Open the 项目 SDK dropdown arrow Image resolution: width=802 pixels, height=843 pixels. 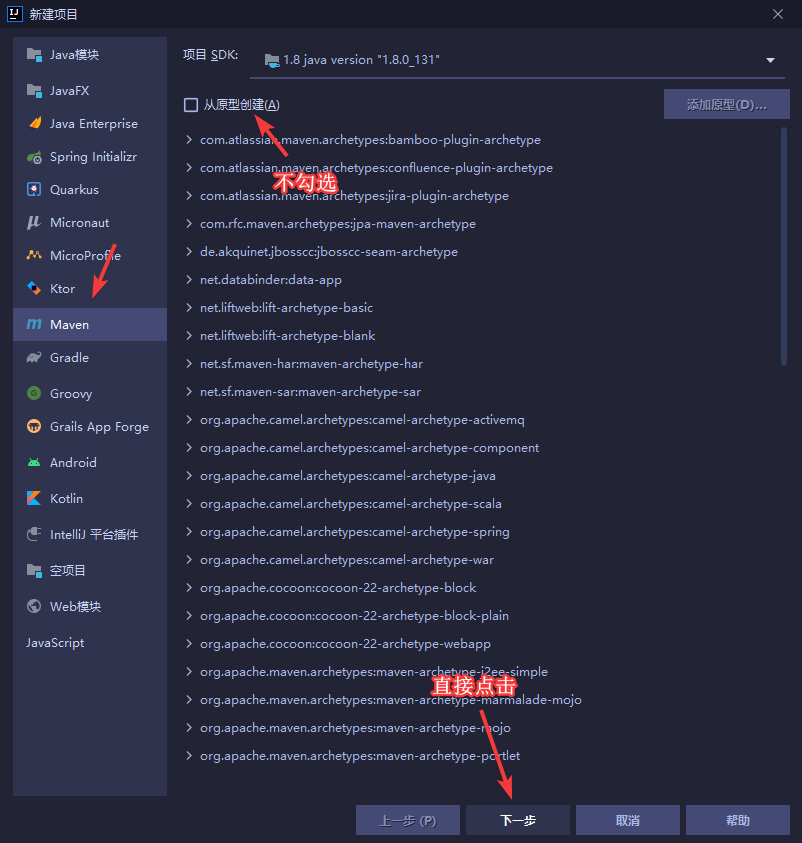tap(770, 60)
